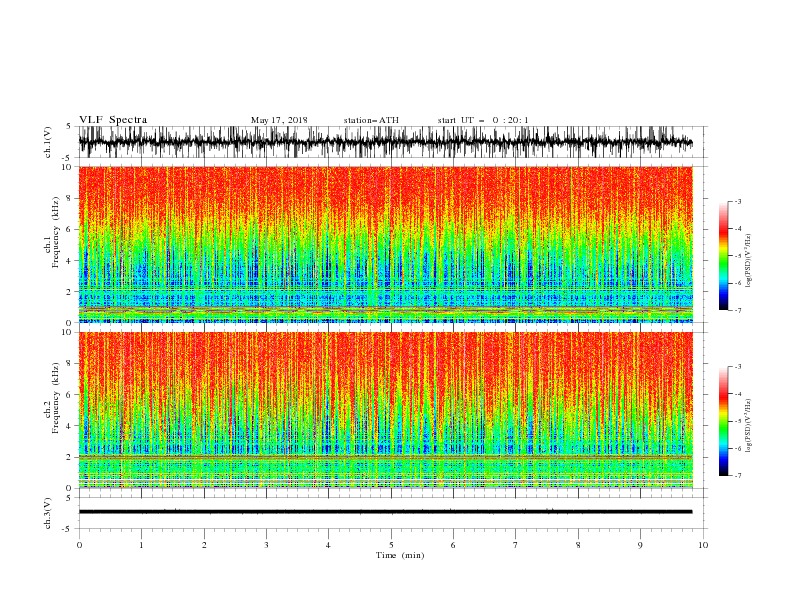The width and height of the screenshot is (792, 612).
Task: Click the "4" tick on time axis
Action: pyautogui.click(x=328, y=545)
